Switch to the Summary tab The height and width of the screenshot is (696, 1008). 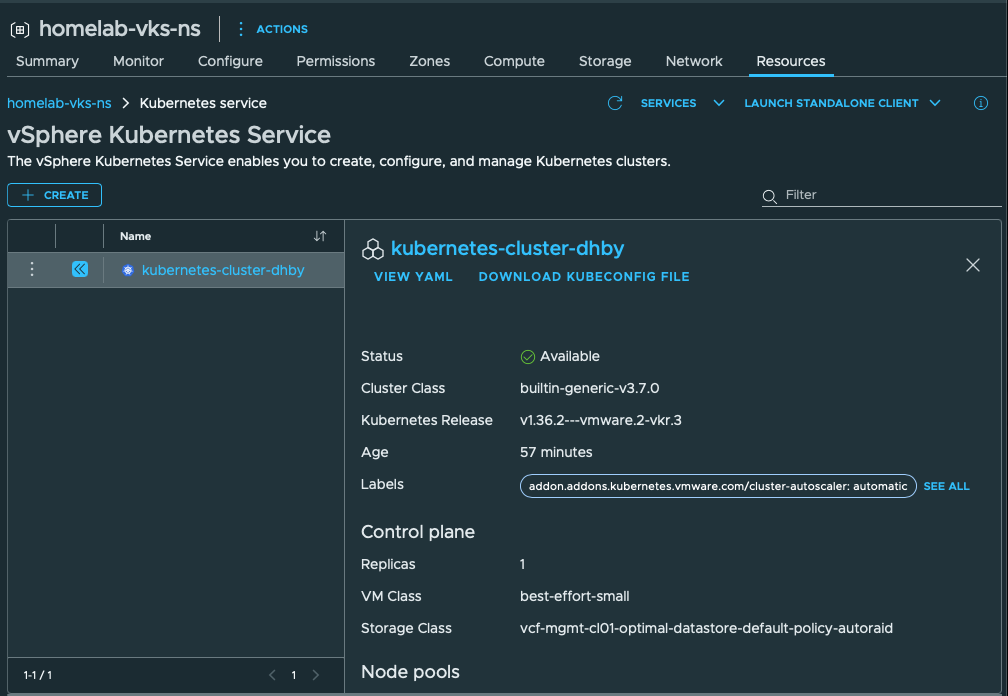point(48,61)
